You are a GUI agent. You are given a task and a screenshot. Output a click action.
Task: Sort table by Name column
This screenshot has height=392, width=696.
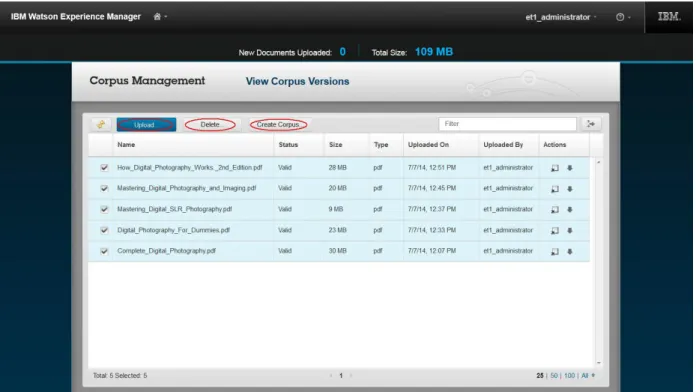click(x=126, y=145)
